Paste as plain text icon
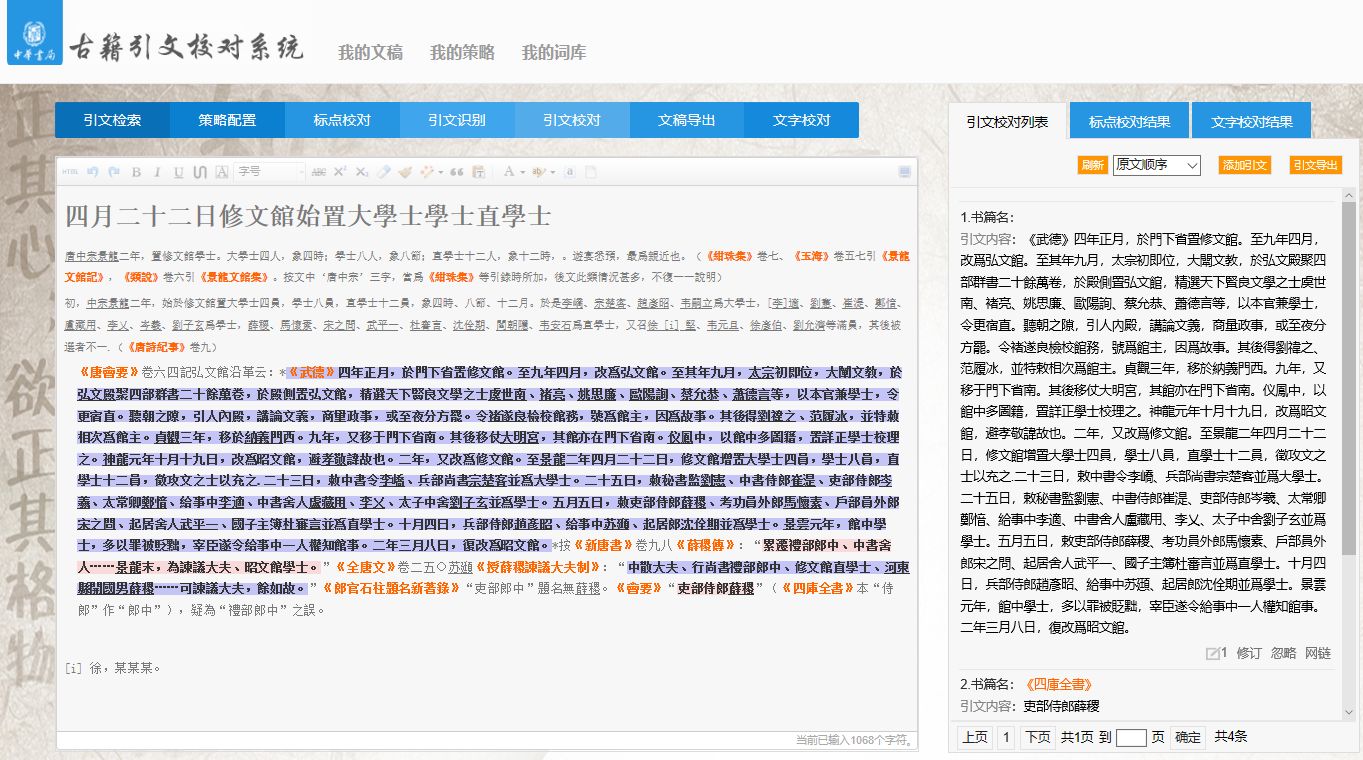1363x760 pixels. pos(479,172)
